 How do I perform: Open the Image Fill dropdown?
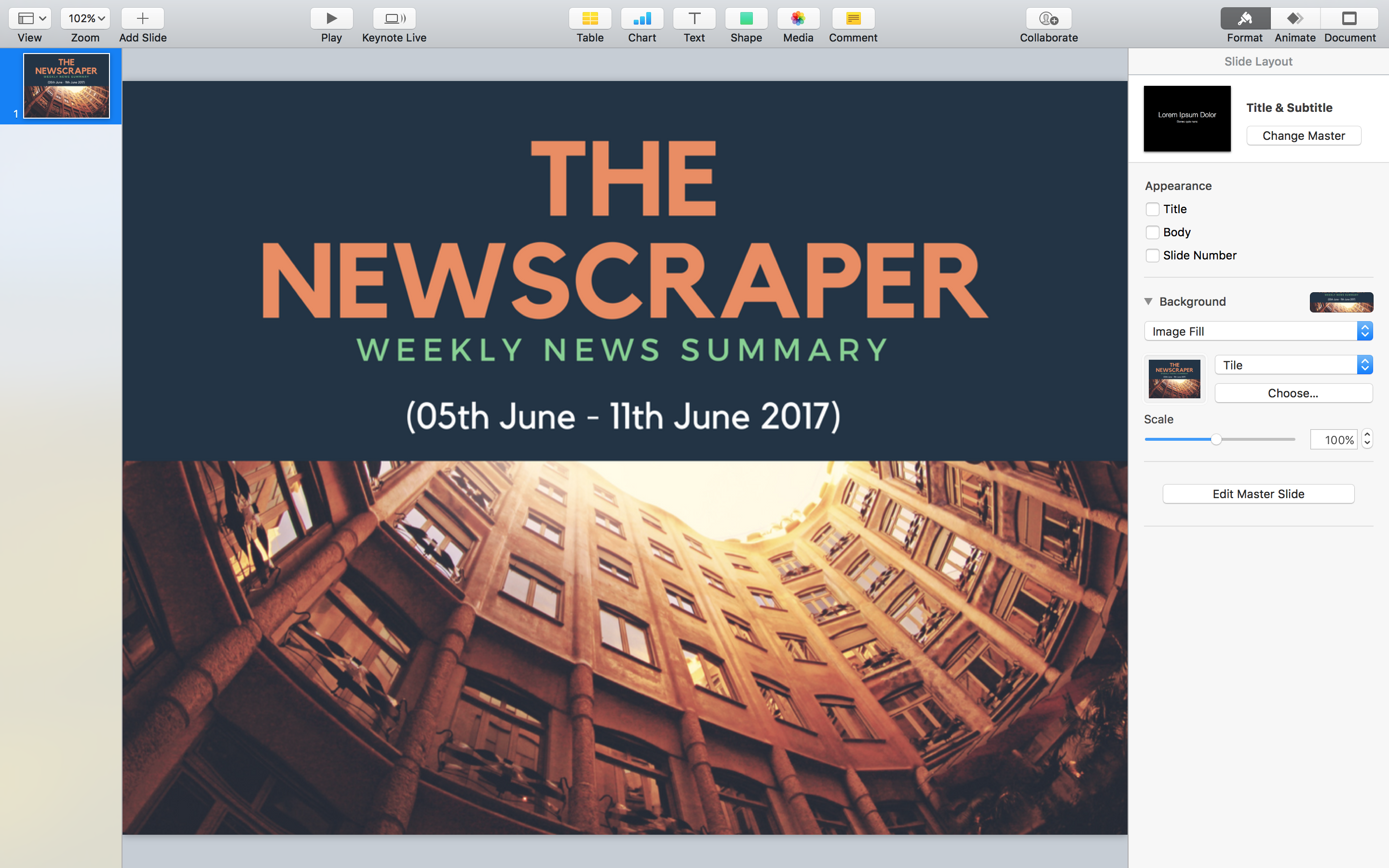(1256, 331)
